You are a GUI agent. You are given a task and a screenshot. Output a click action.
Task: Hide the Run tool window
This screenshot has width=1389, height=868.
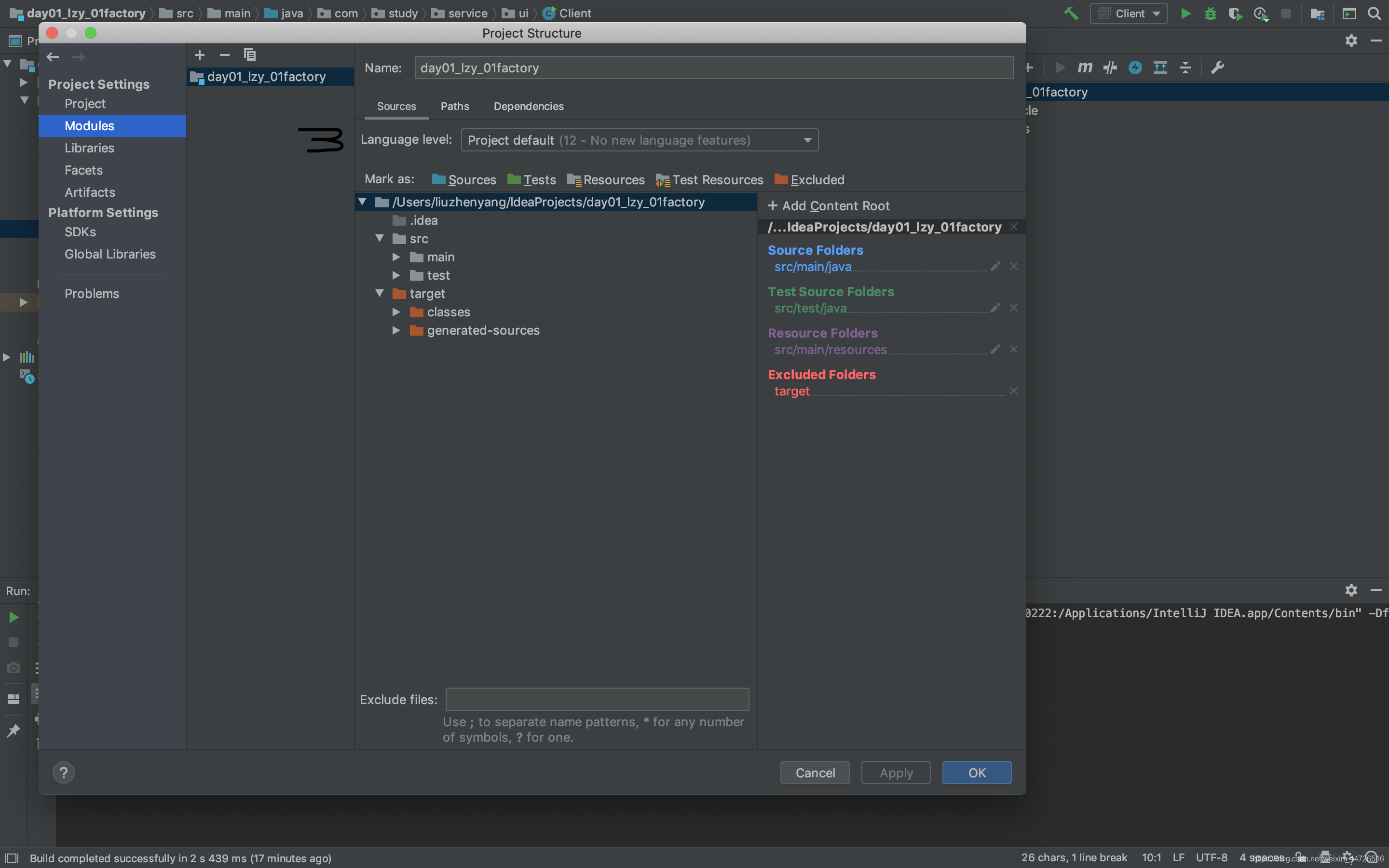[1376, 590]
